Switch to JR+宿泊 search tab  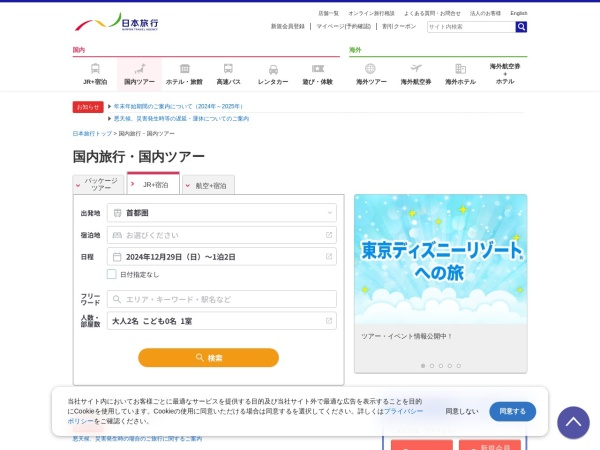point(153,184)
